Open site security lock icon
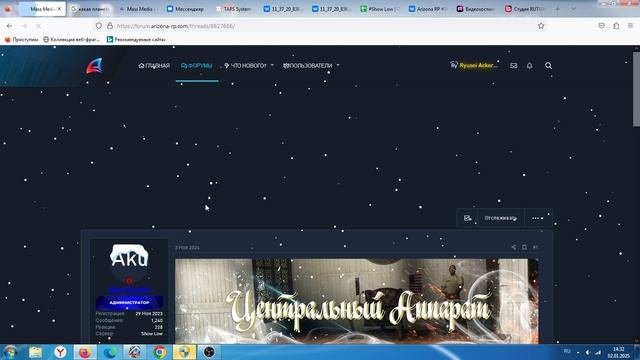This screenshot has height=360, width=640. pyautogui.click(x=110, y=26)
